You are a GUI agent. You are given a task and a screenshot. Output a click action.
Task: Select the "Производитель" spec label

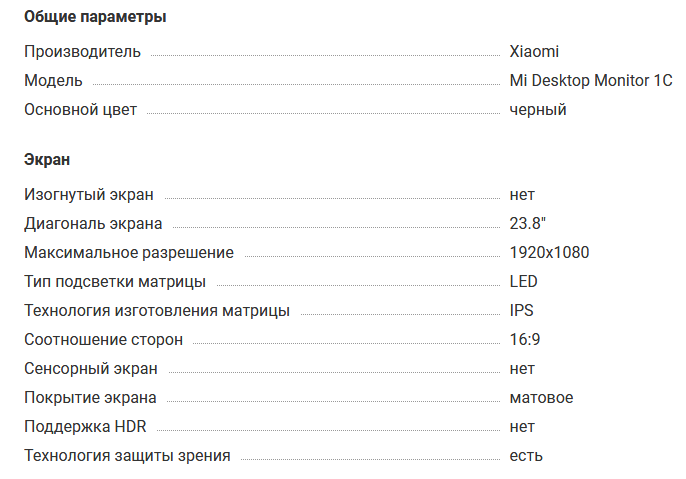click(82, 52)
